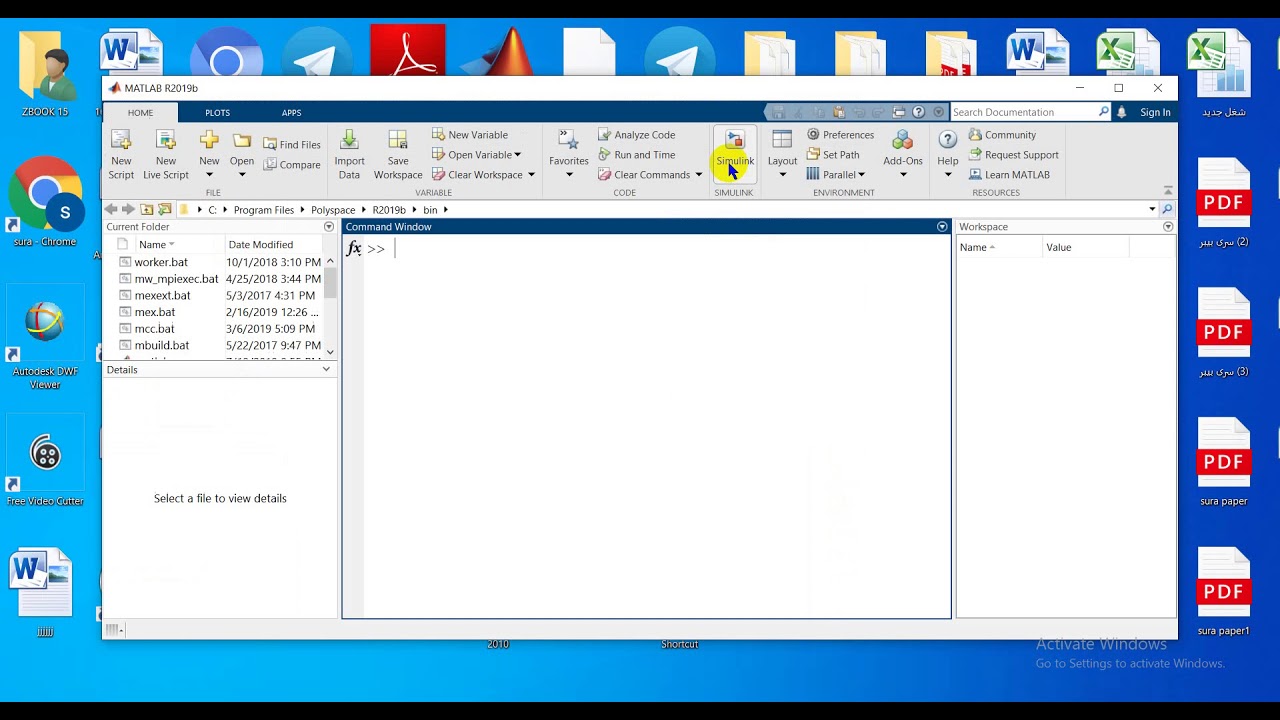
Task: Click Import Data in the toolstrip
Action: [x=349, y=154]
